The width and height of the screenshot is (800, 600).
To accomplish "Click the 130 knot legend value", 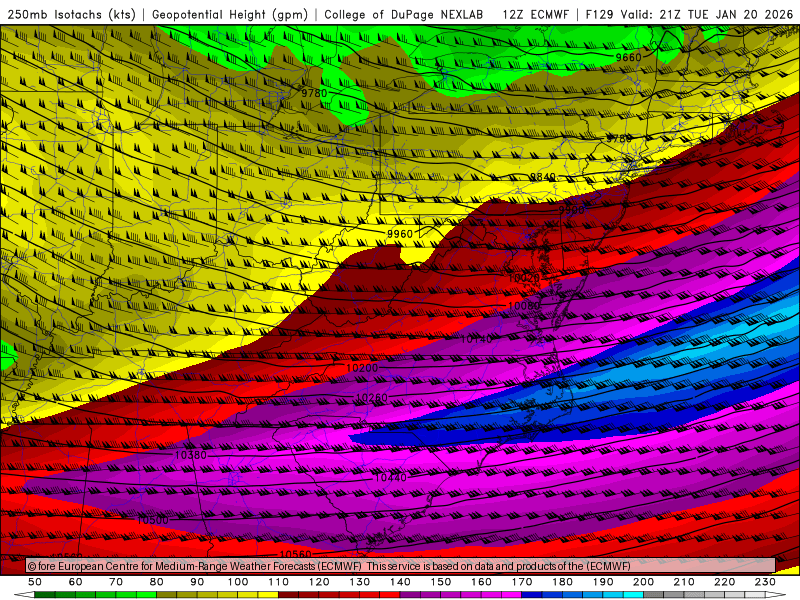I will [360, 582].
